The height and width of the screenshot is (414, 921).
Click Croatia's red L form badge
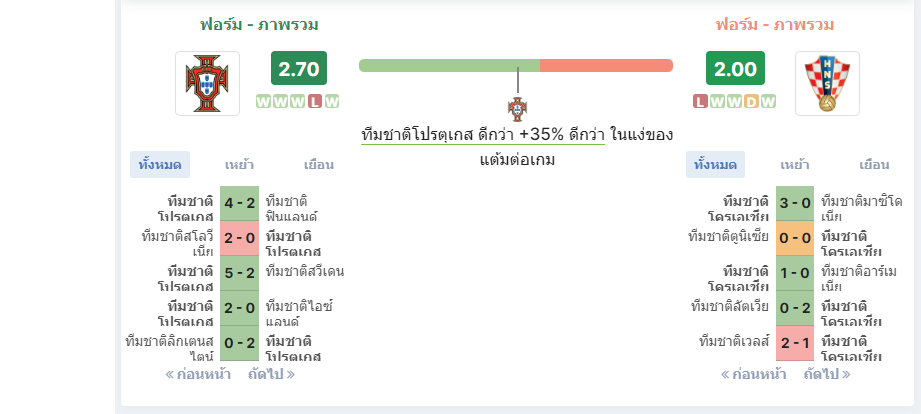click(700, 102)
